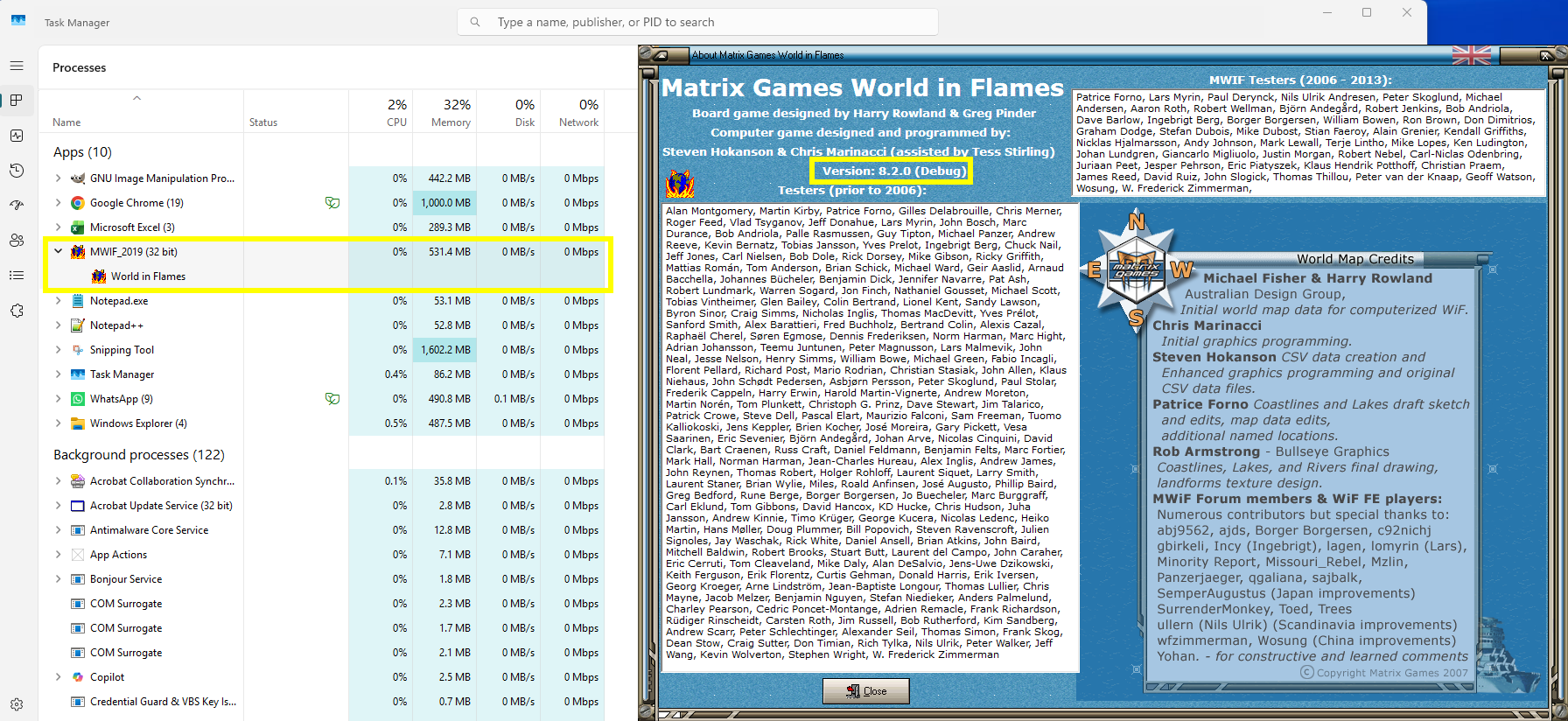Click the Notepad++ process icon
1568x721 pixels.
pyautogui.click(x=77, y=325)
